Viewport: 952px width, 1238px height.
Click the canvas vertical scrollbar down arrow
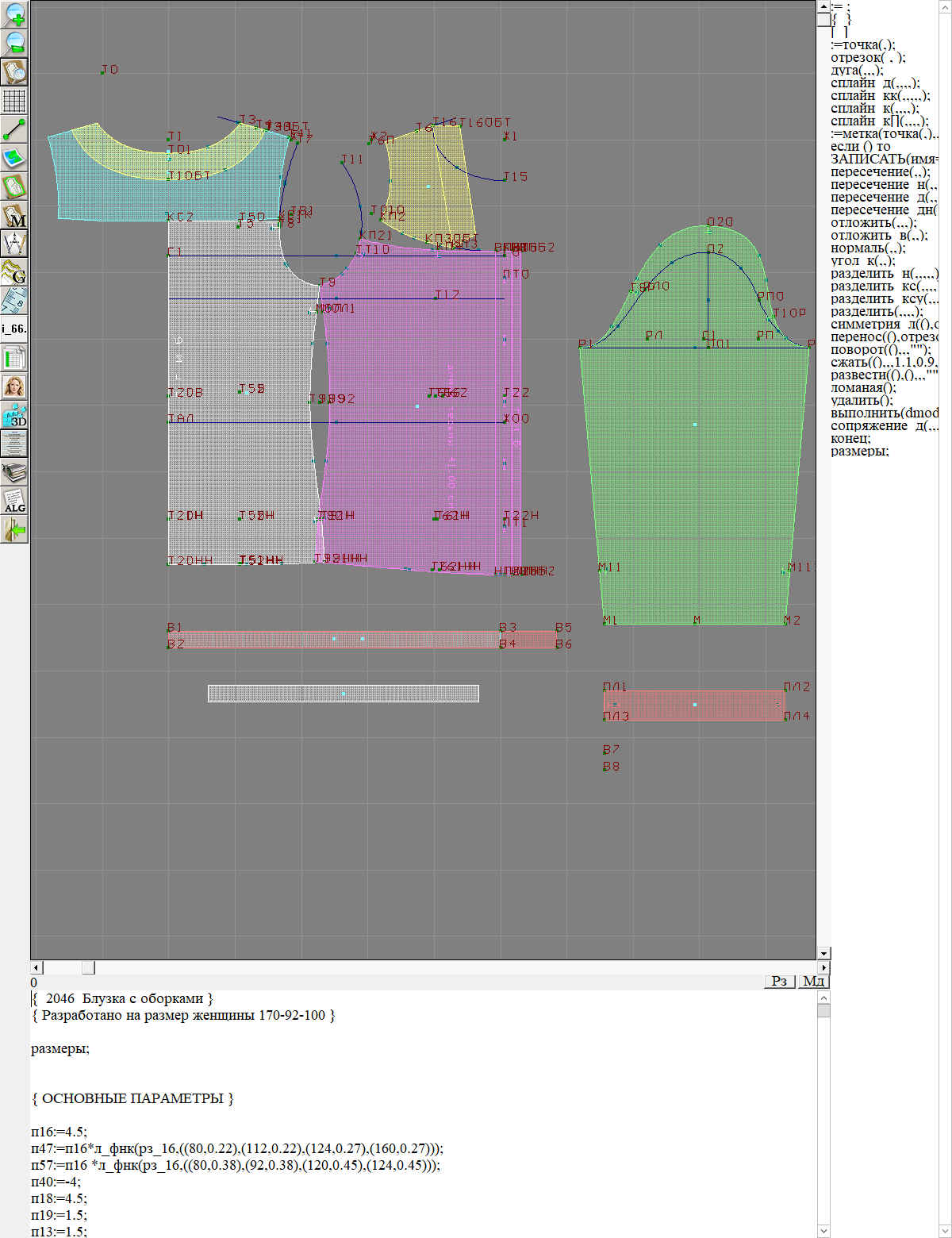coord(823,953)
